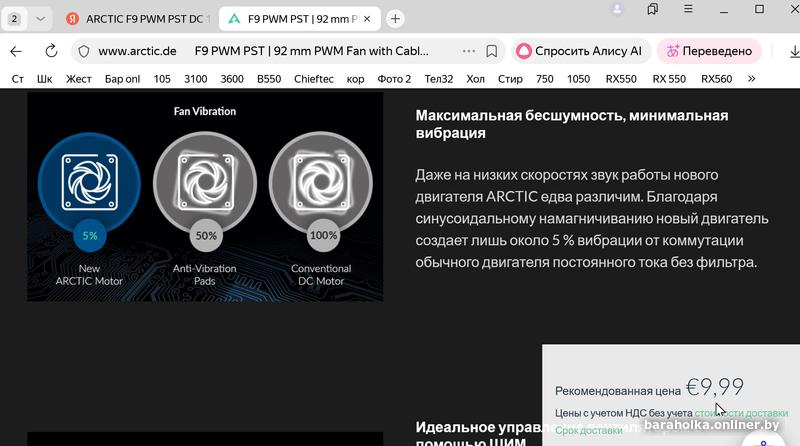Click heading Максимальная бесшумность, минимальная вибрация

[x=571, y=124]
